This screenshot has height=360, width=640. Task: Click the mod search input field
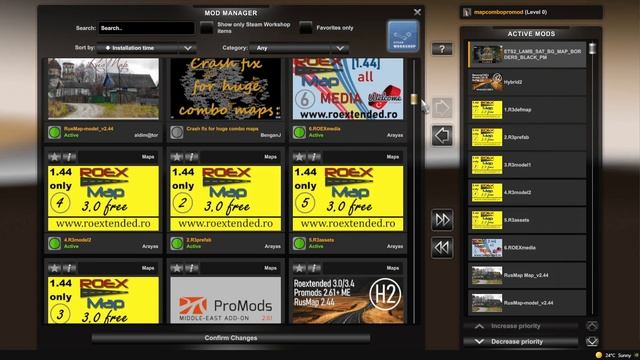coord(146,28)
